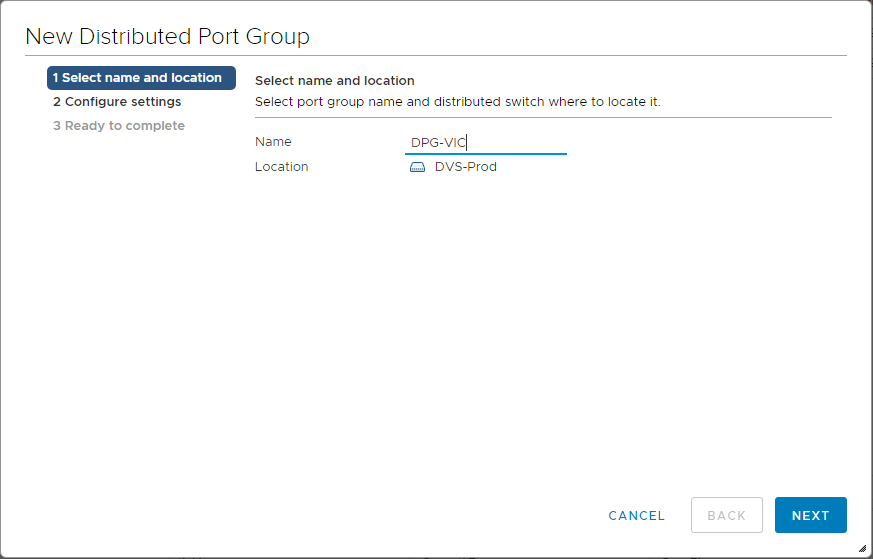
Task: Cancel the new port group wizard
Action: coord(636,516)
